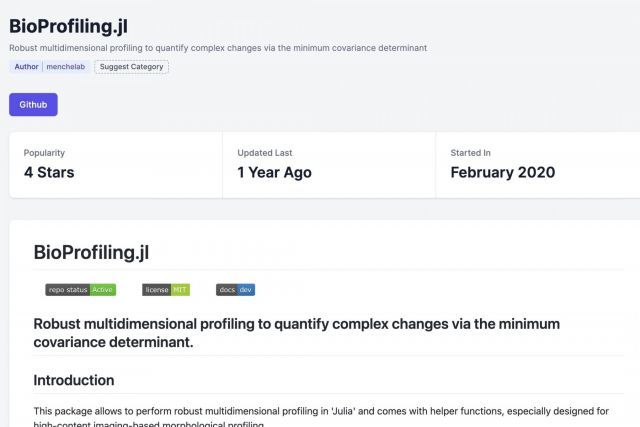The height and width of the screenshot is (427, 640).
Task: Click the repo status Active badge
Action: coord(81,290)
